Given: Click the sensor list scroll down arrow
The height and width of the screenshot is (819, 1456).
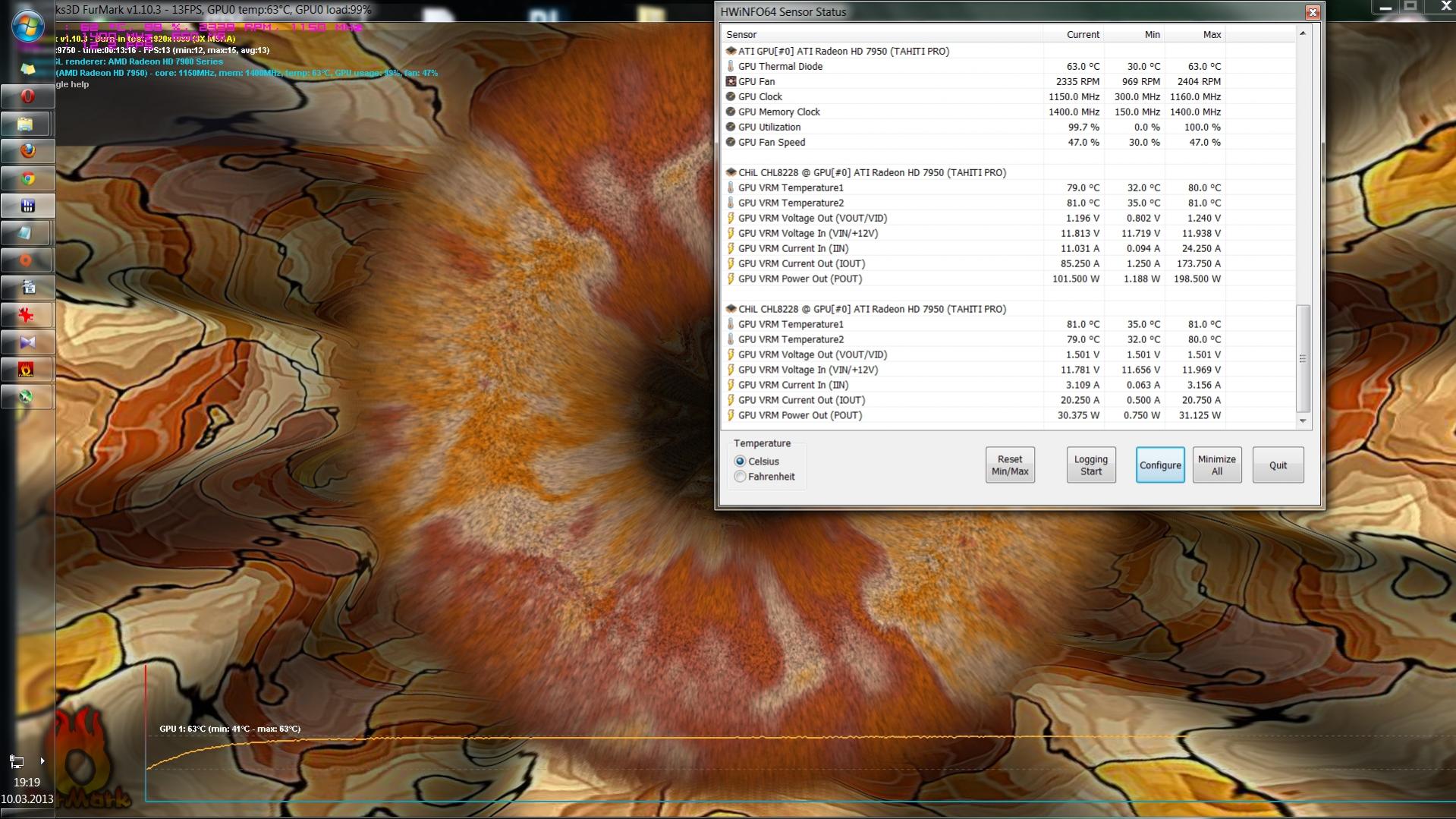Looking at the screenshot, I should [x=1303, y=421].
